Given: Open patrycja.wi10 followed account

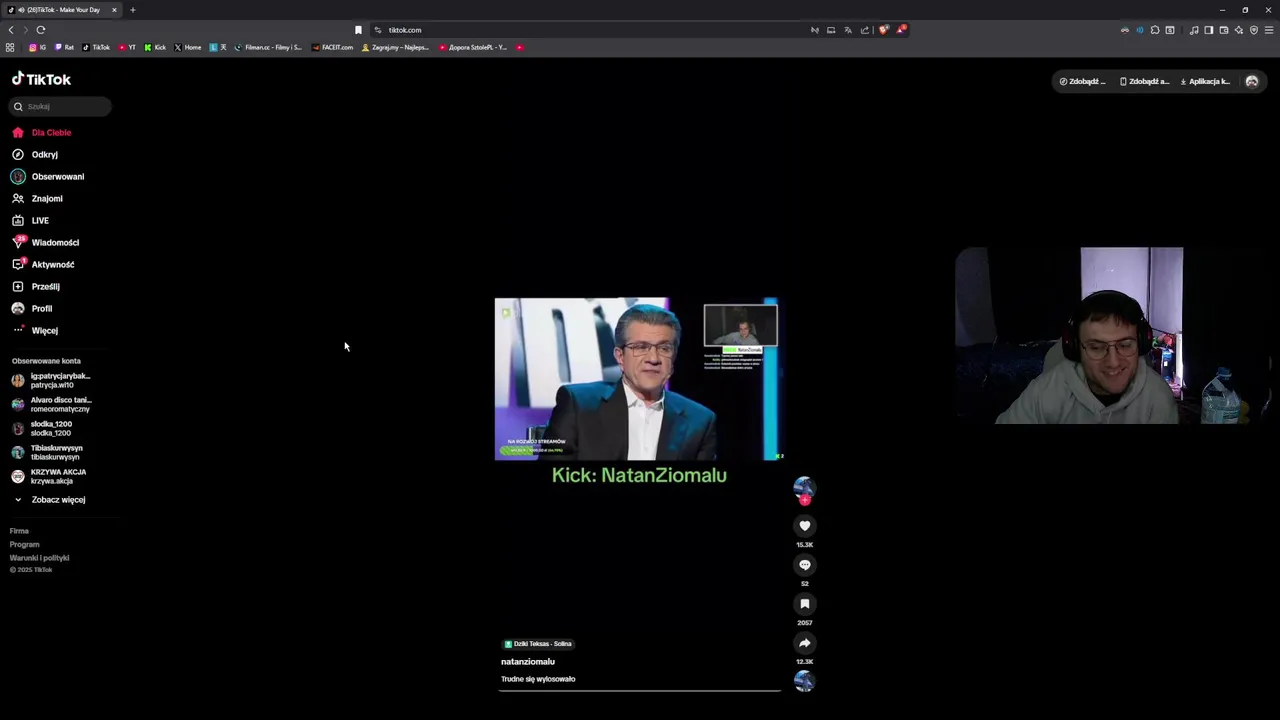Looking at the screenshot, I should (x=51, y=380).
